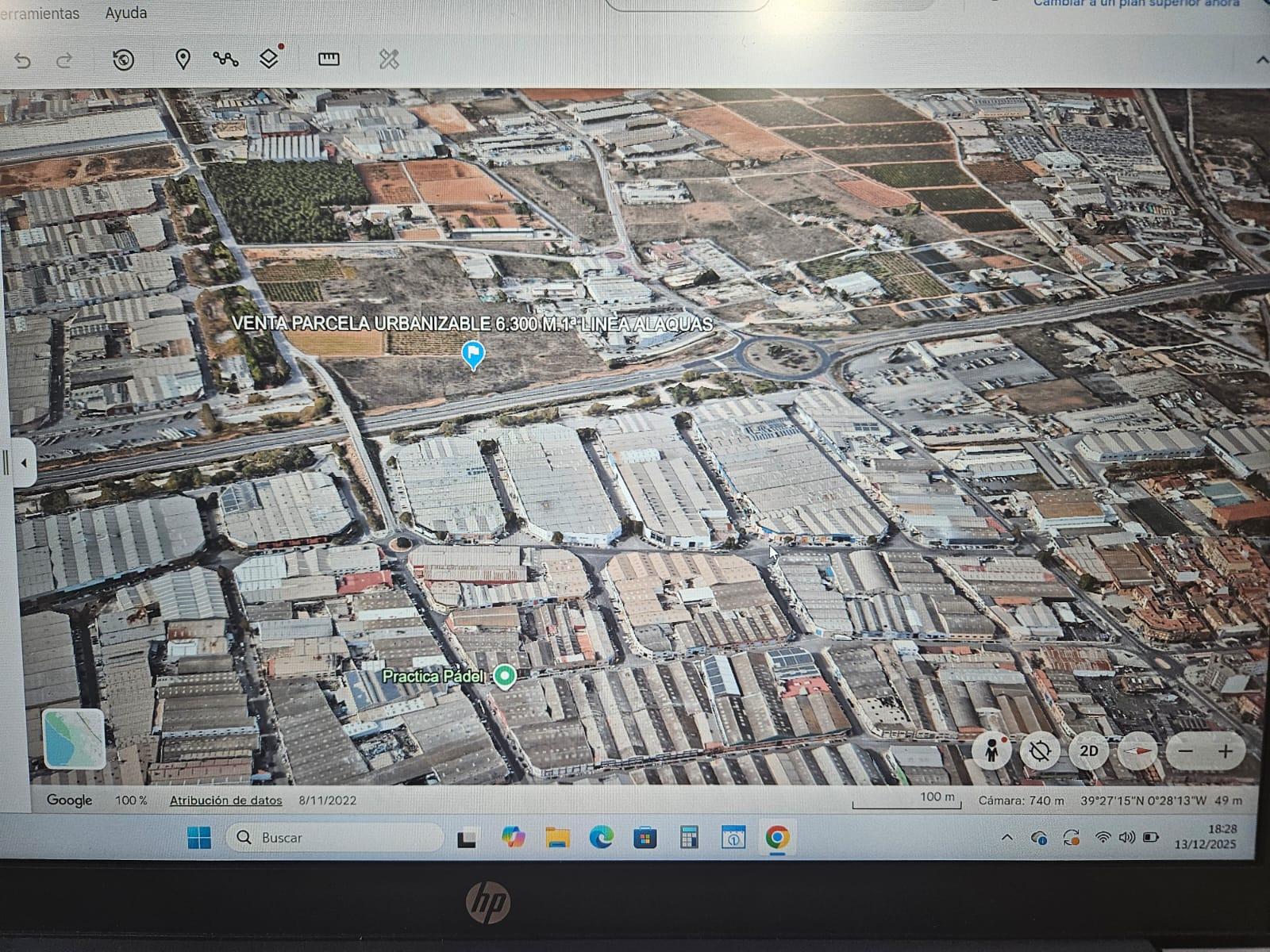Screen dimensions: 1270x952
Task: Select the draw path or polygon tool
Action: click(225, 59)
